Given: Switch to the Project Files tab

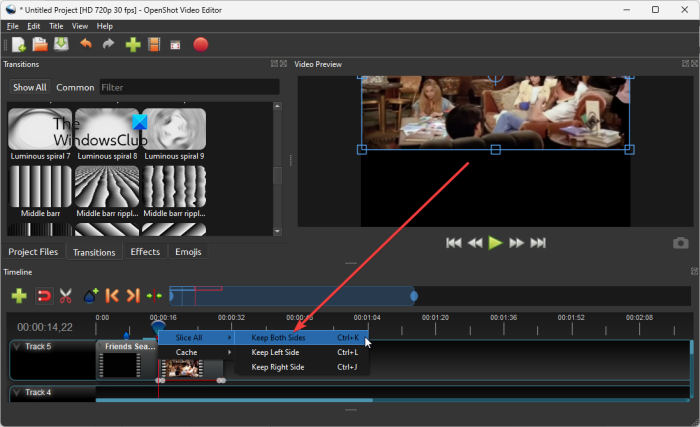Looking at the screenshot, I should point(33,252).
